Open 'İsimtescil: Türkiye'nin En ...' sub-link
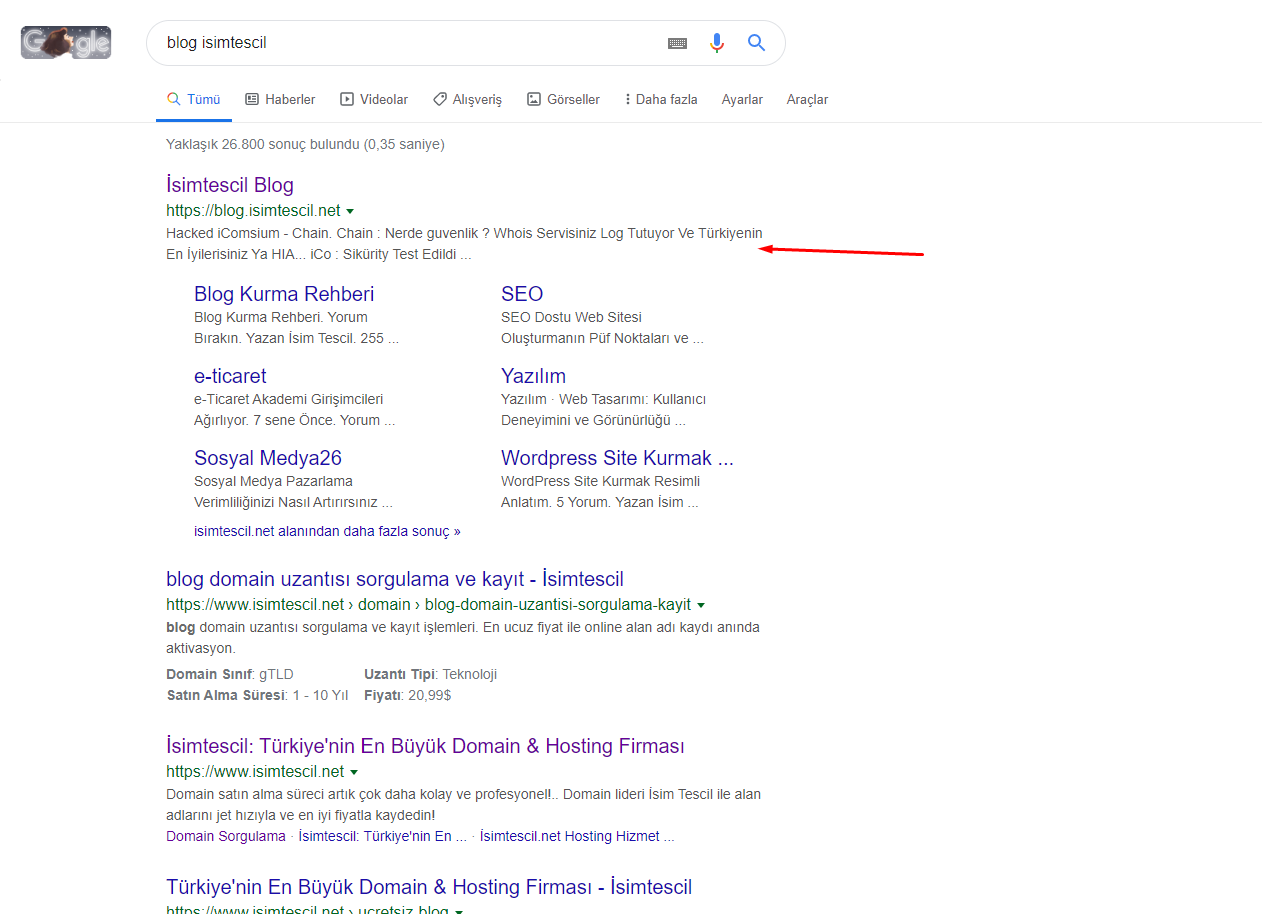This screenshot has height=914, width=1262. click(383, 836)
